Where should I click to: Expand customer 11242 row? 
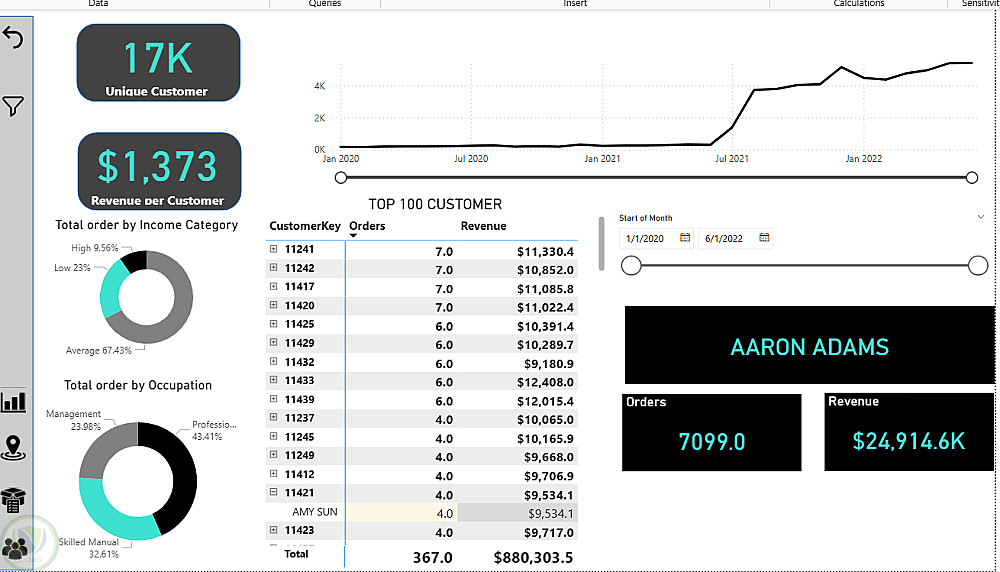click(274, 268)
